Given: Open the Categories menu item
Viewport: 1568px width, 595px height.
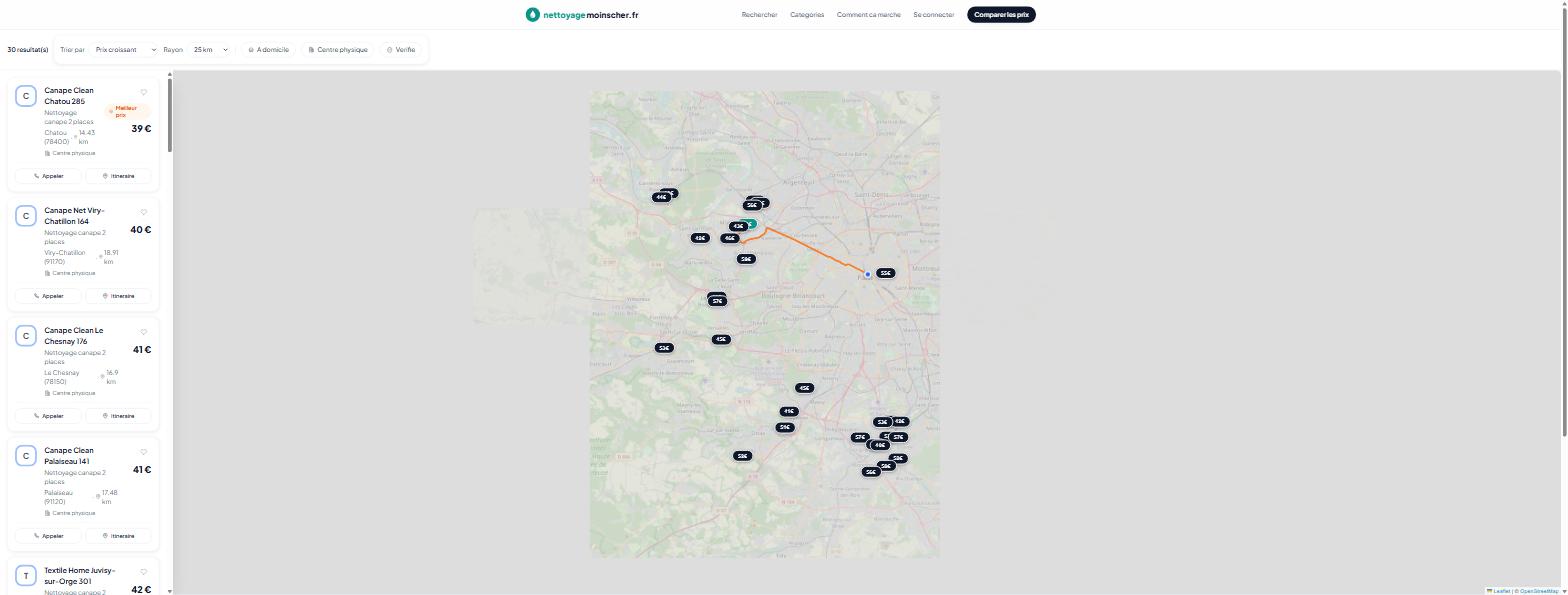Looking at the screenshot, I should pyautogui.click(x=807, y=15).
